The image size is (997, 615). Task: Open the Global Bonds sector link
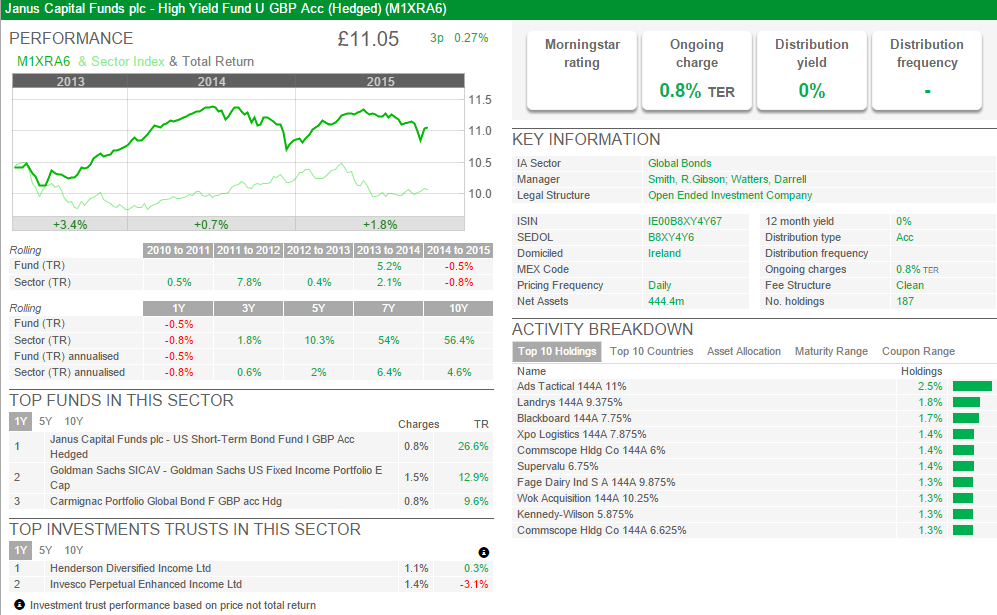(x=679, y=163)
